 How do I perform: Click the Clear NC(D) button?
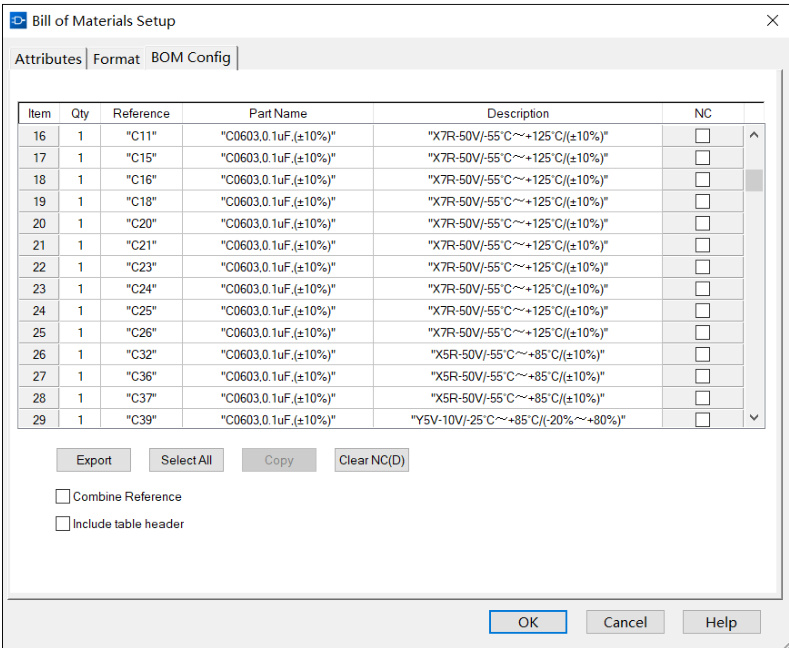coord(372,460)
